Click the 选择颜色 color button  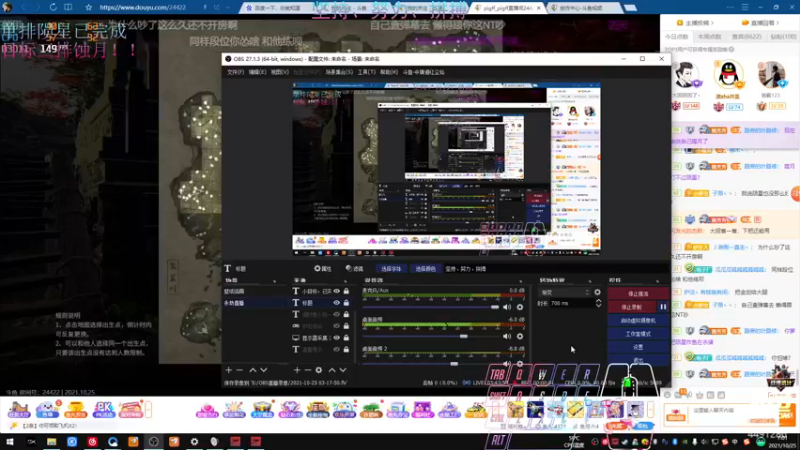point(426,269)
